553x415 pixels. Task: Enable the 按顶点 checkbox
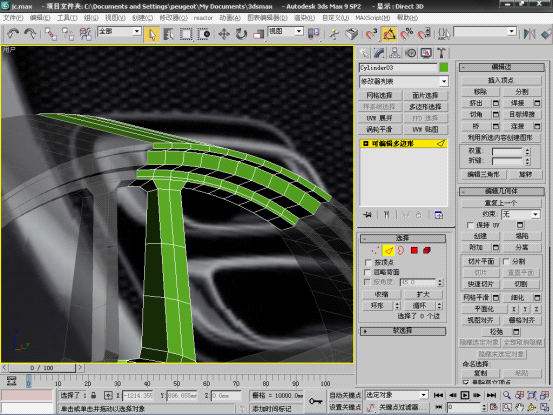tap(368, 262)
